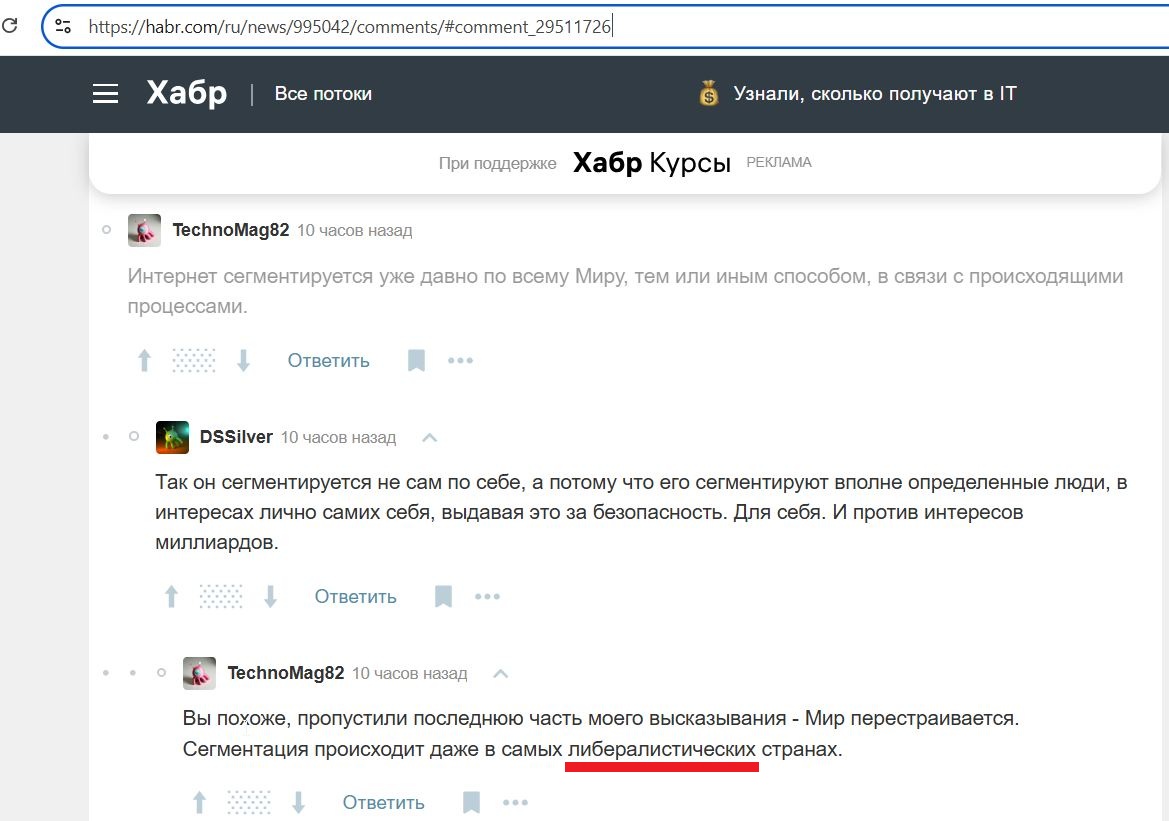Bookmark DSSilver's comment
This screenshot has width=1169, height=821.
pyautogui.click(x=443, y=597)
